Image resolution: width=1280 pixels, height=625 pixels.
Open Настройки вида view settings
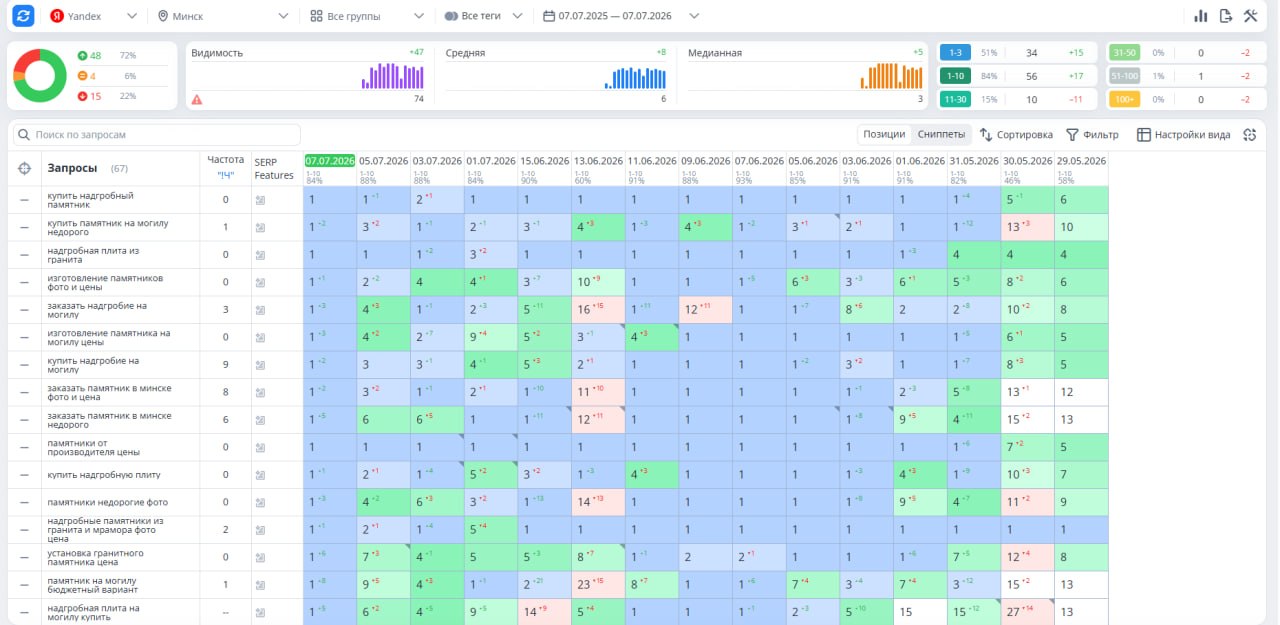pos(1183,135)
